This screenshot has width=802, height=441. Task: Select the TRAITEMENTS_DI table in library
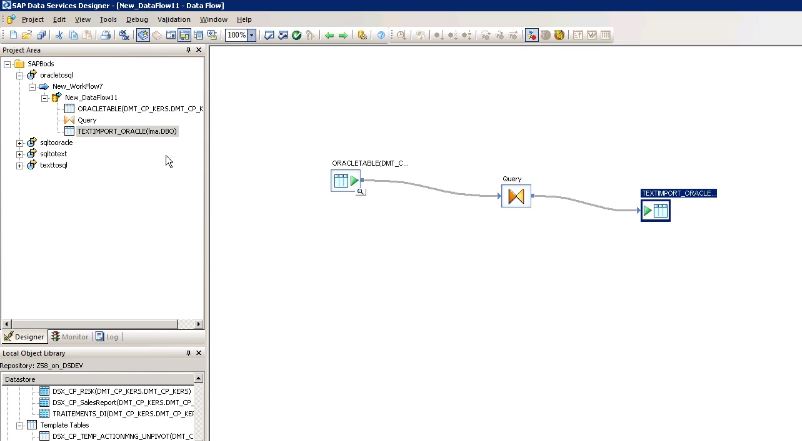pos(123,413)
